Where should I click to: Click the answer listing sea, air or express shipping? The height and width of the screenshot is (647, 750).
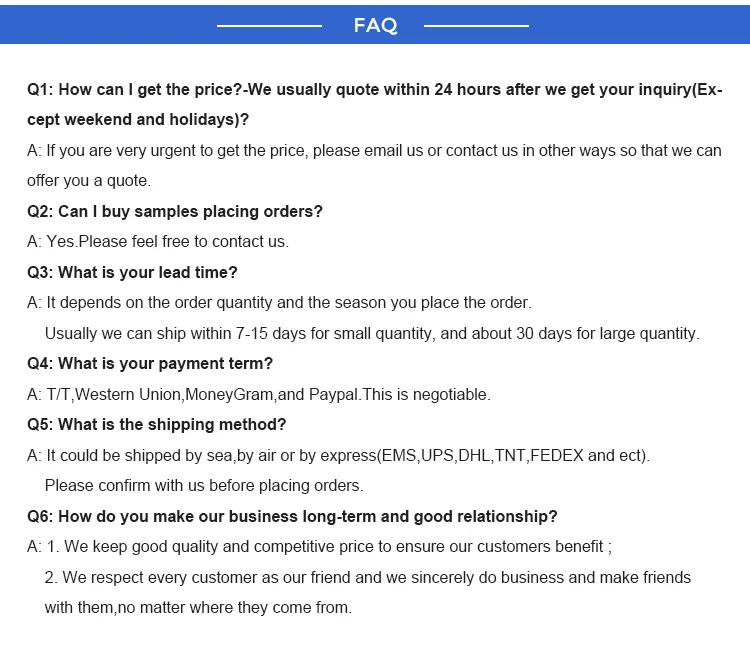338,455
